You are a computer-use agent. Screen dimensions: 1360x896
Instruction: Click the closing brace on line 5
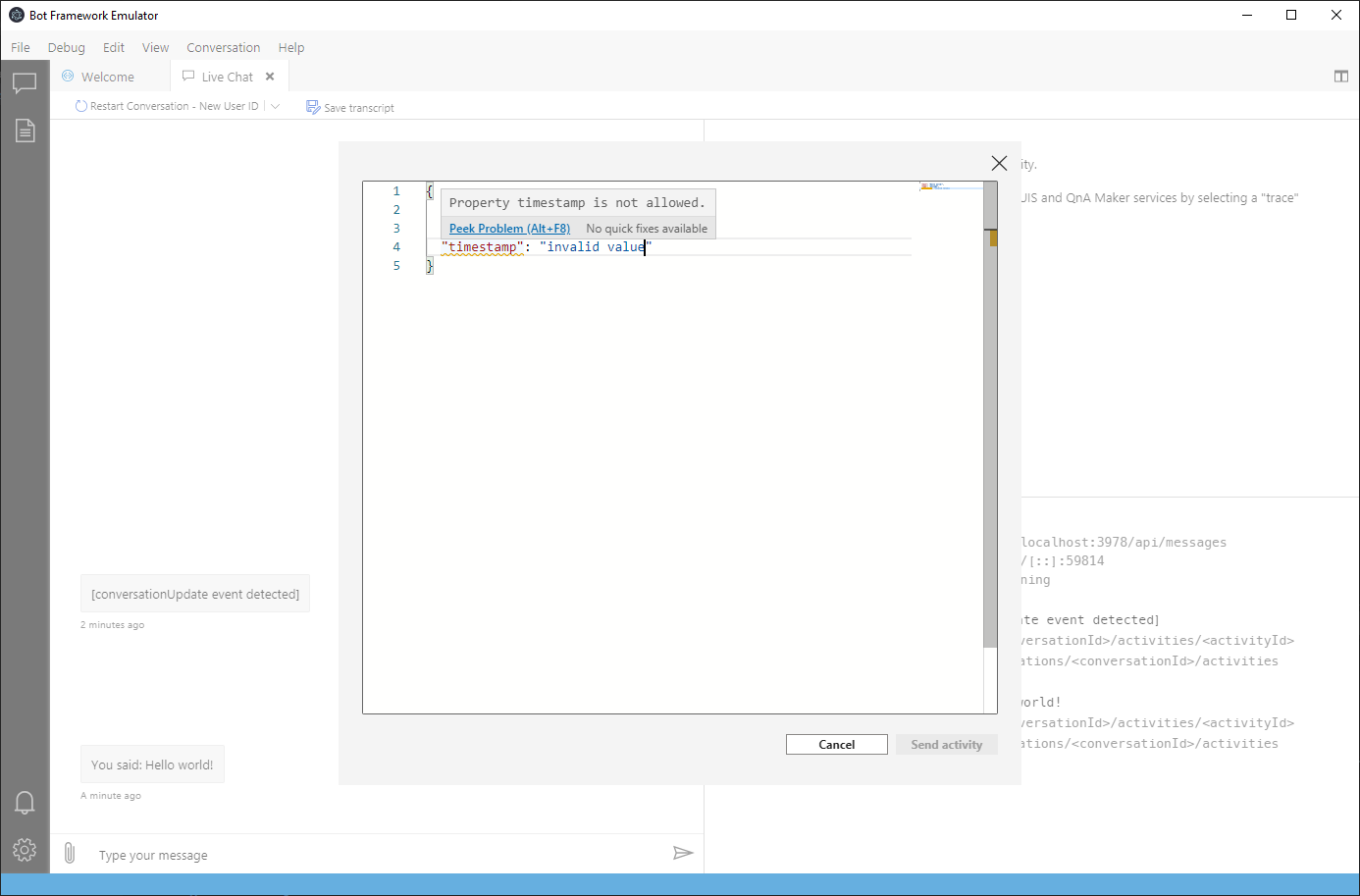430,266
